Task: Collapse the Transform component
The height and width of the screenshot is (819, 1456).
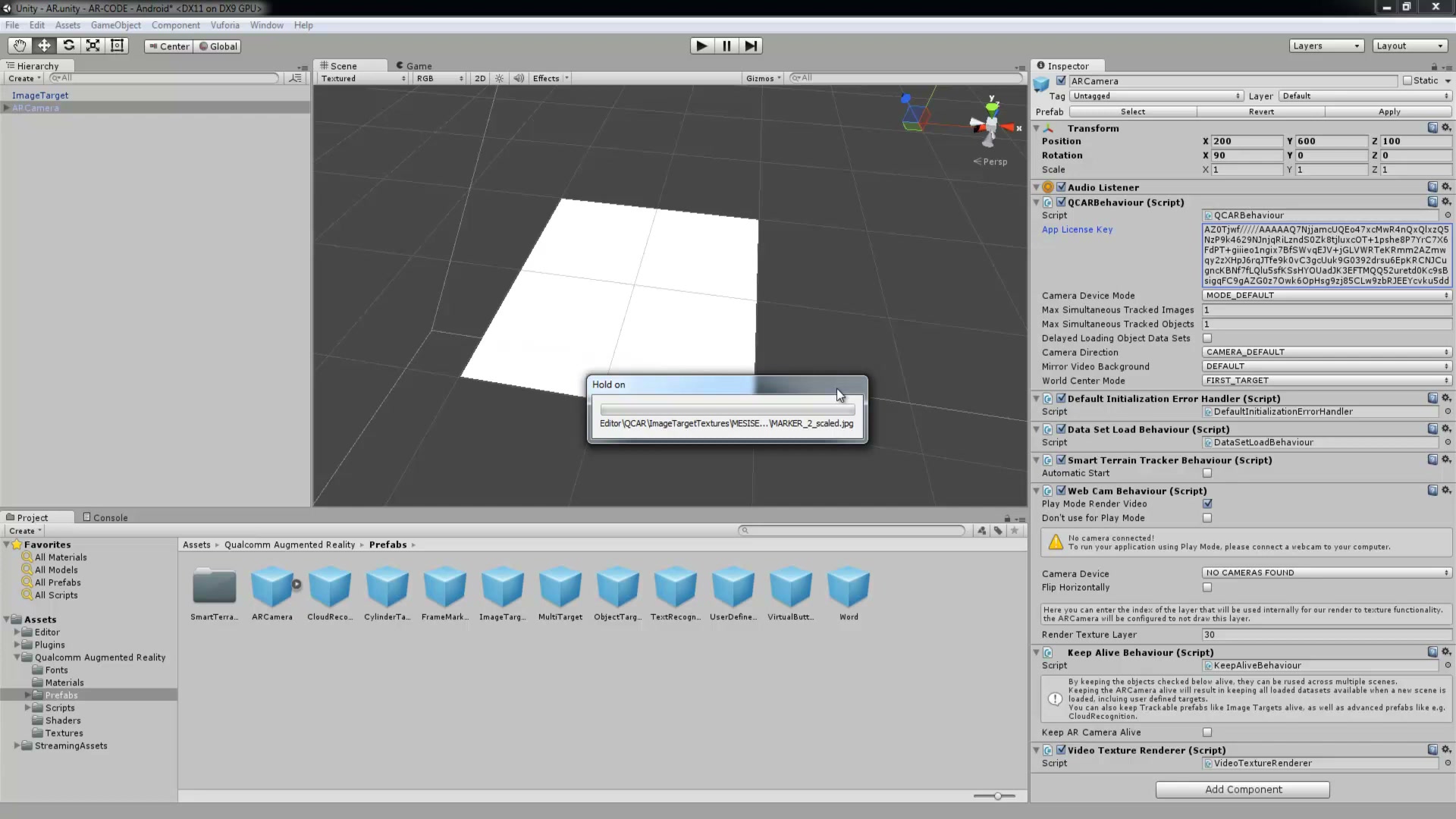Action: [x=1036, y=128]
